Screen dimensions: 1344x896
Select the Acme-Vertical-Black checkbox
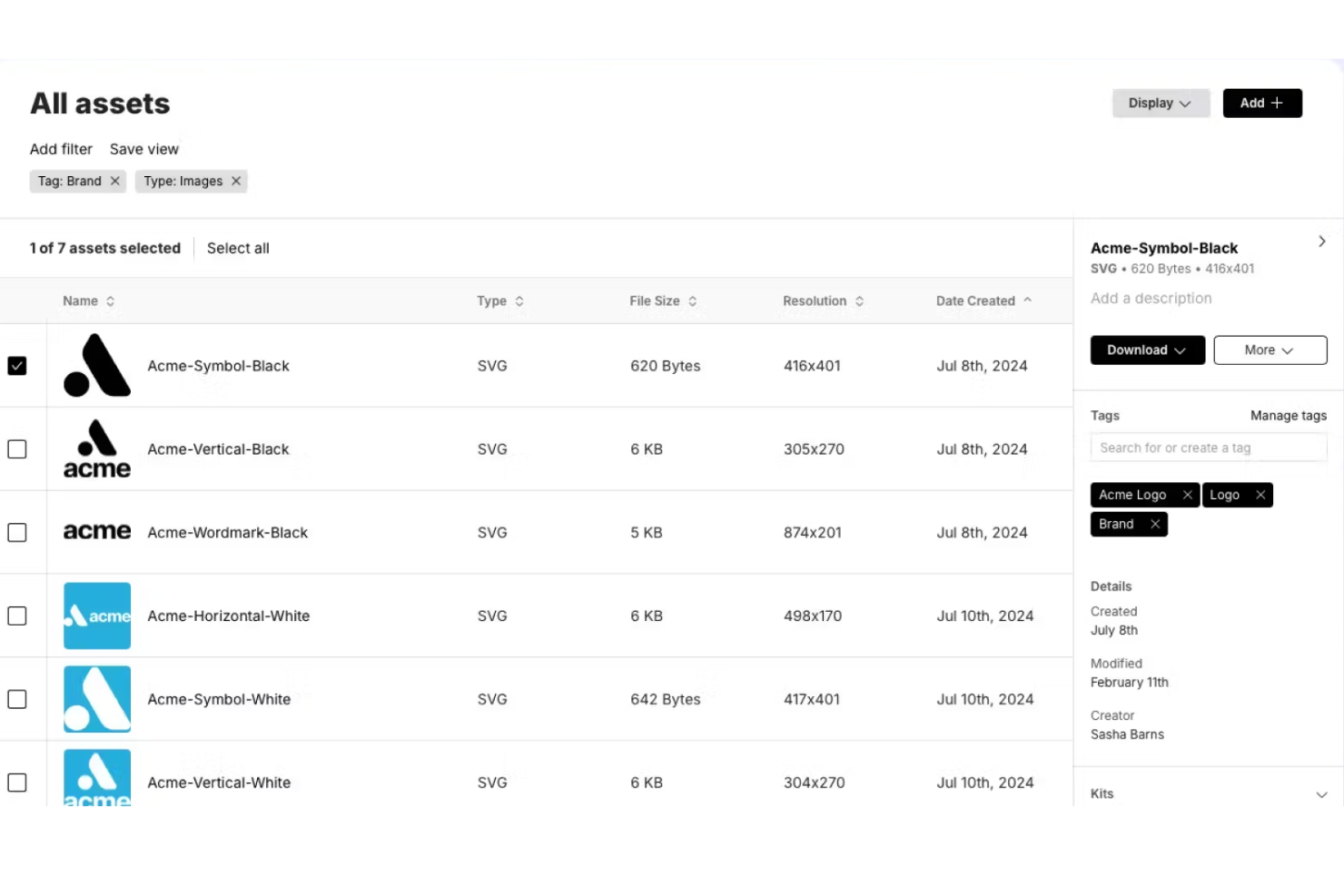point(17,448)
